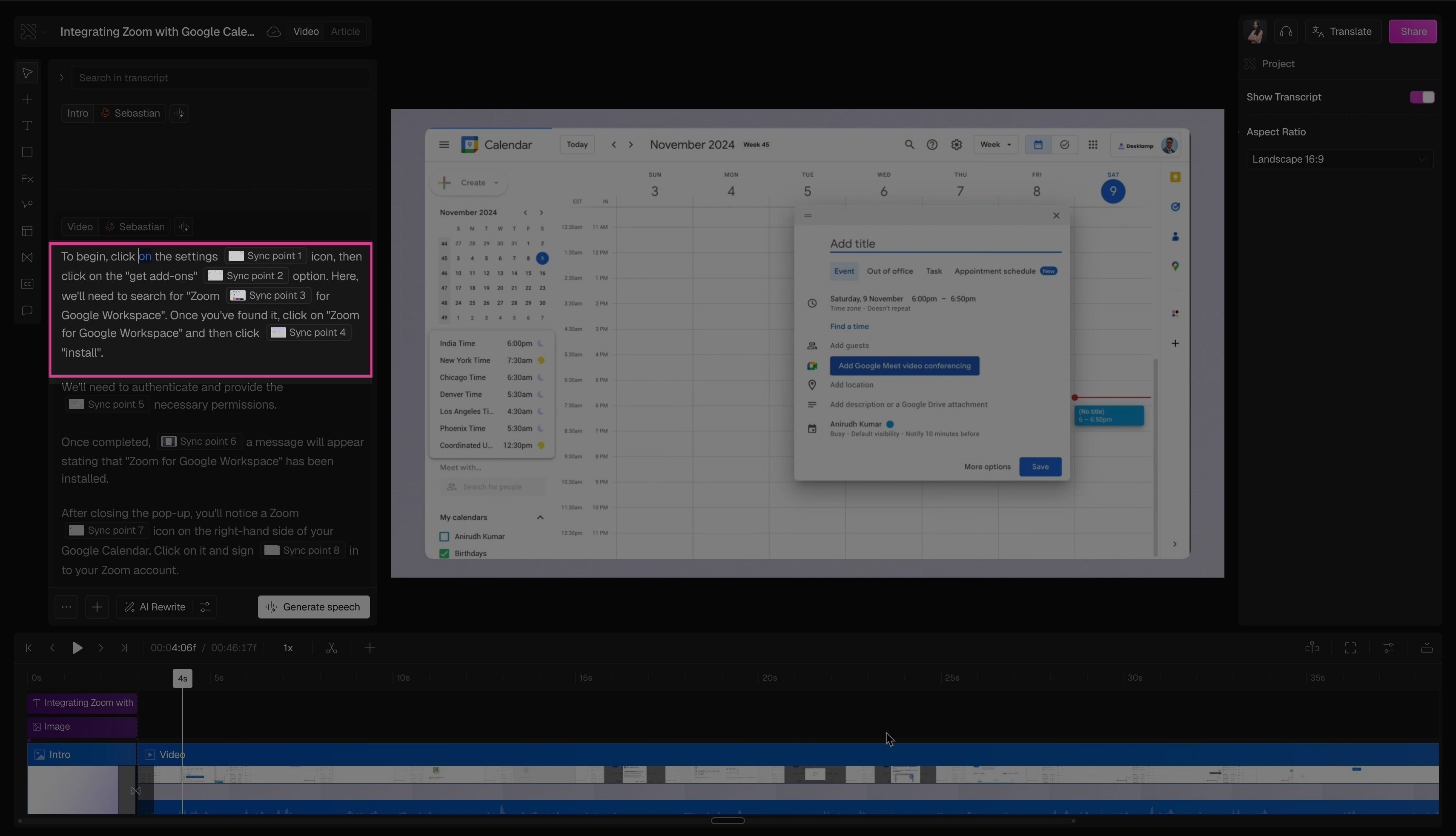Image resolution: width=1456 pixels, height=836 pixels.
Task: Click the Translate button
Action: tap(1343, 31)
